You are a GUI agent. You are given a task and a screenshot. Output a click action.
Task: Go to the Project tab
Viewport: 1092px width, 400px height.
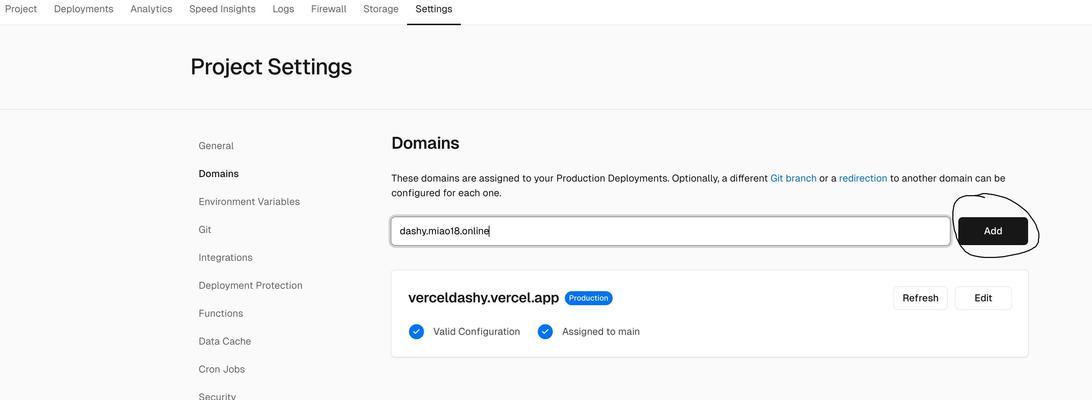tap(21, 9)
